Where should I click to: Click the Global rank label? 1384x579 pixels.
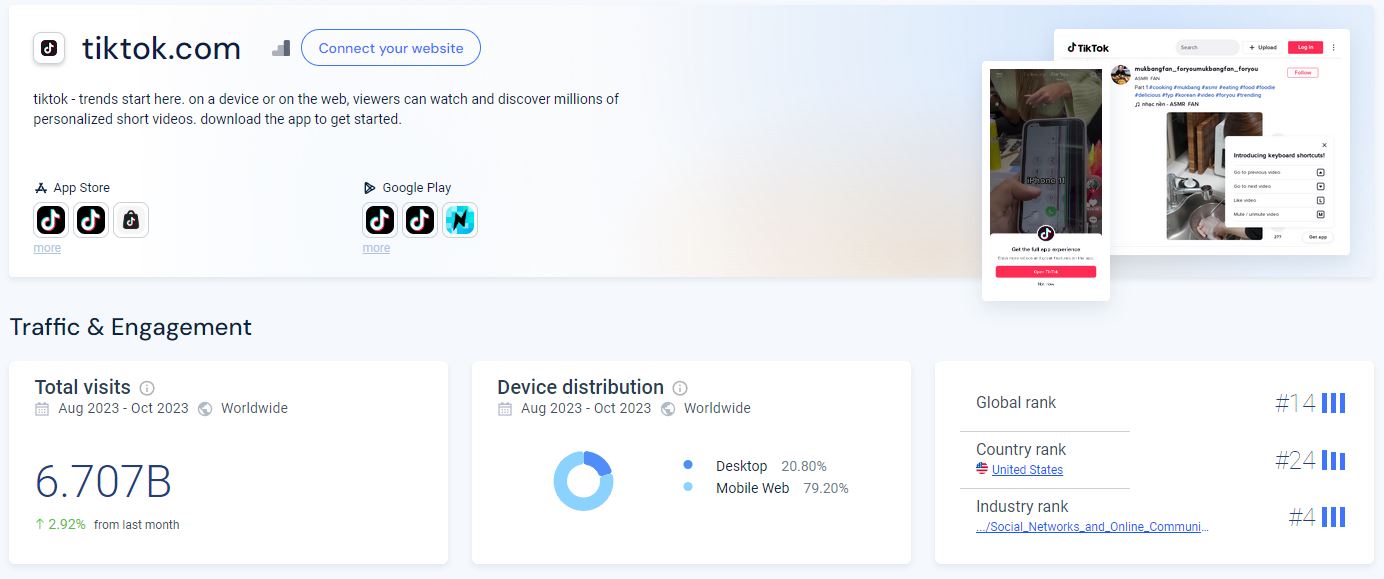pos(1016,402)
